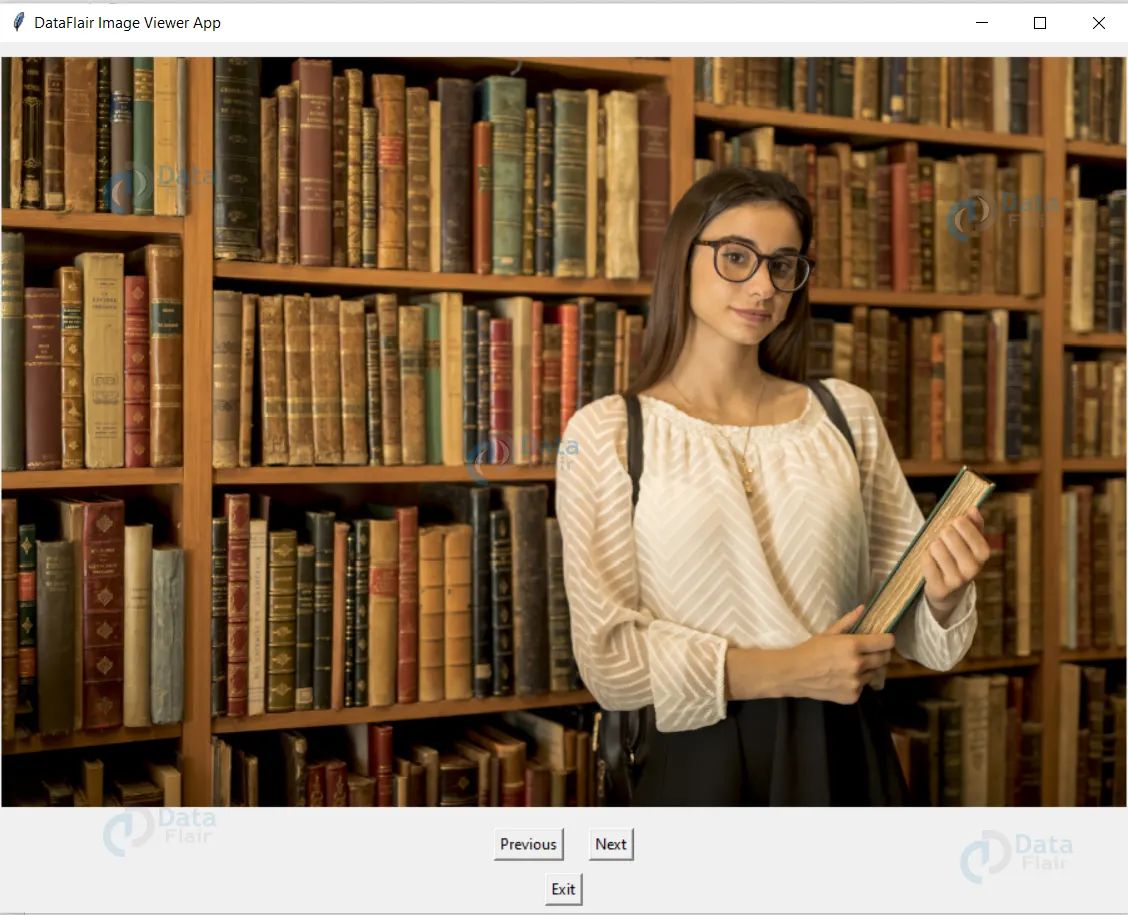
Task: Quit using the Exit button
Action: [563, 889]
